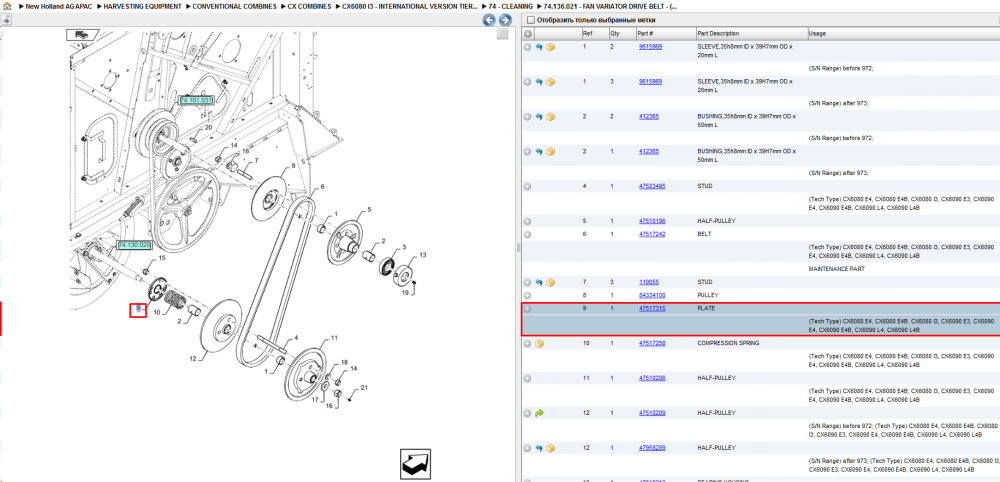Open part number link 47517258
Image resolution: width=1000 pixels, height=482 pixels.
[x=652, y=343]
